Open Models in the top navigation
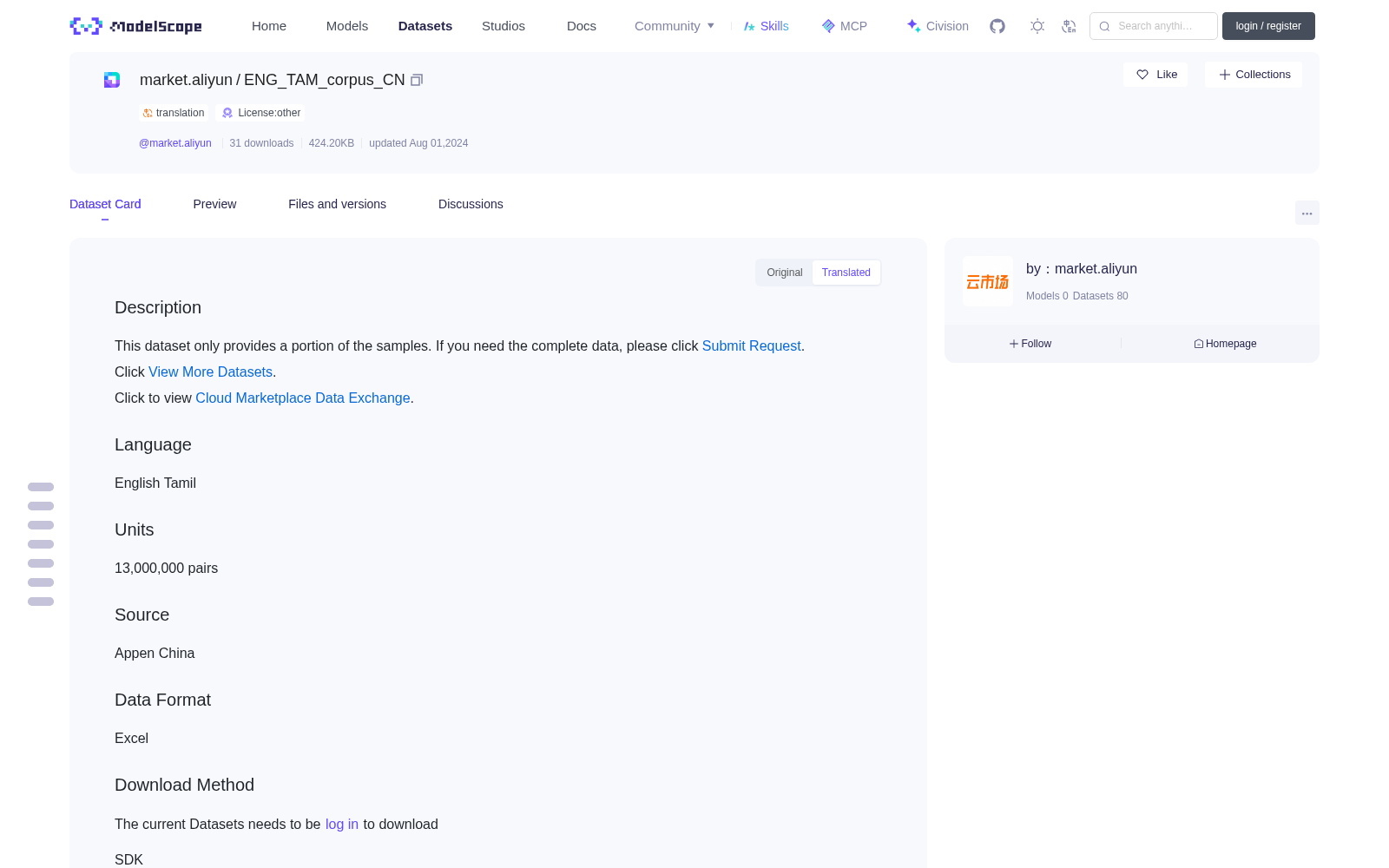This screenshot has width=1389, height=868. [x=347, y=26]
